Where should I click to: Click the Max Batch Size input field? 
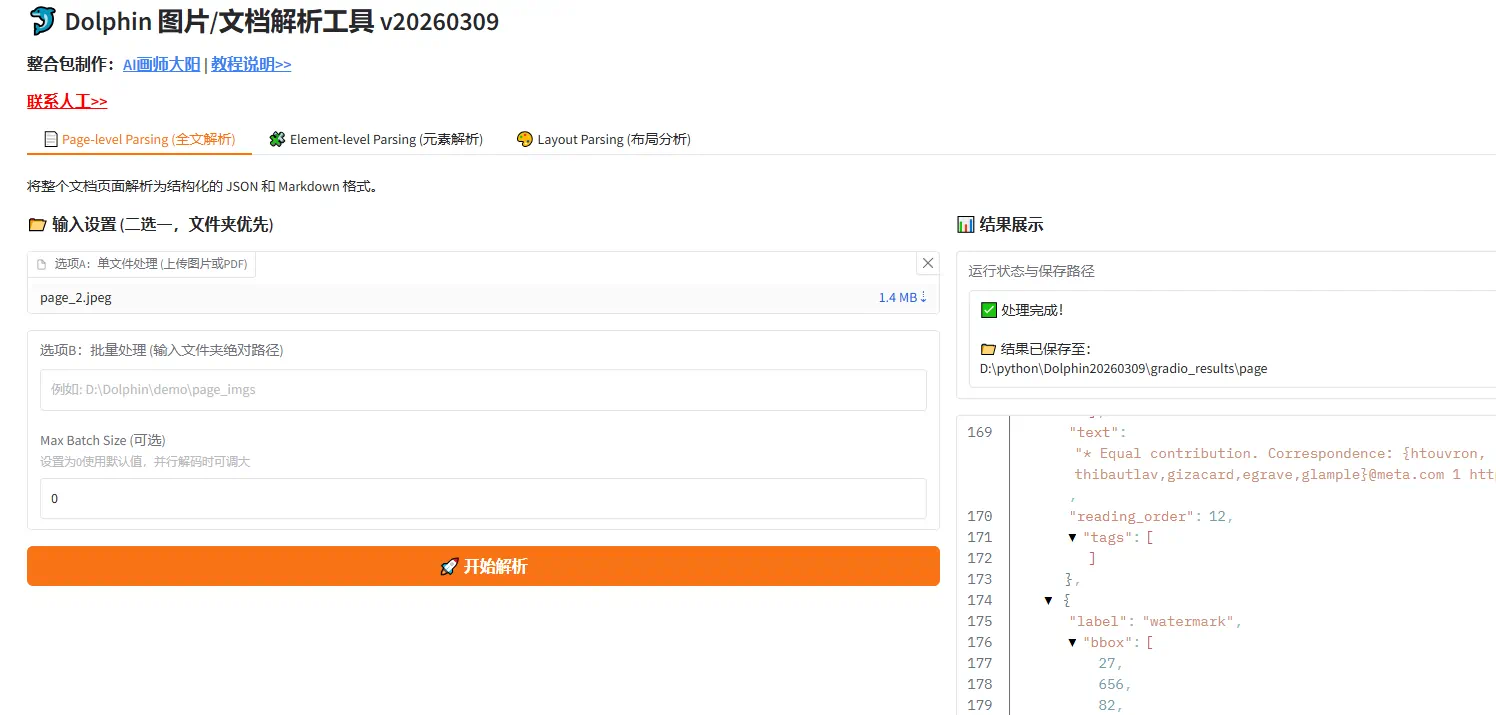[x=483, y=497]
